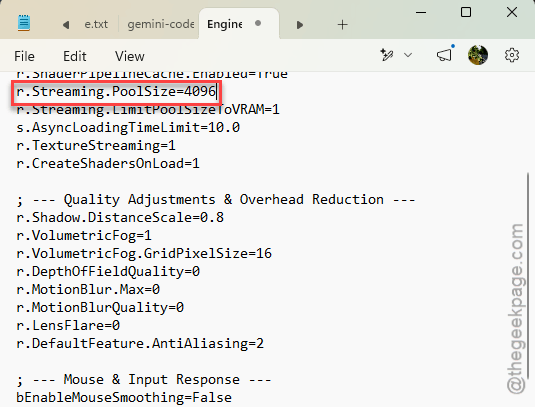Switch to the gemini-code tab
This screenshot has height=407, width=535.
[161, 24]
